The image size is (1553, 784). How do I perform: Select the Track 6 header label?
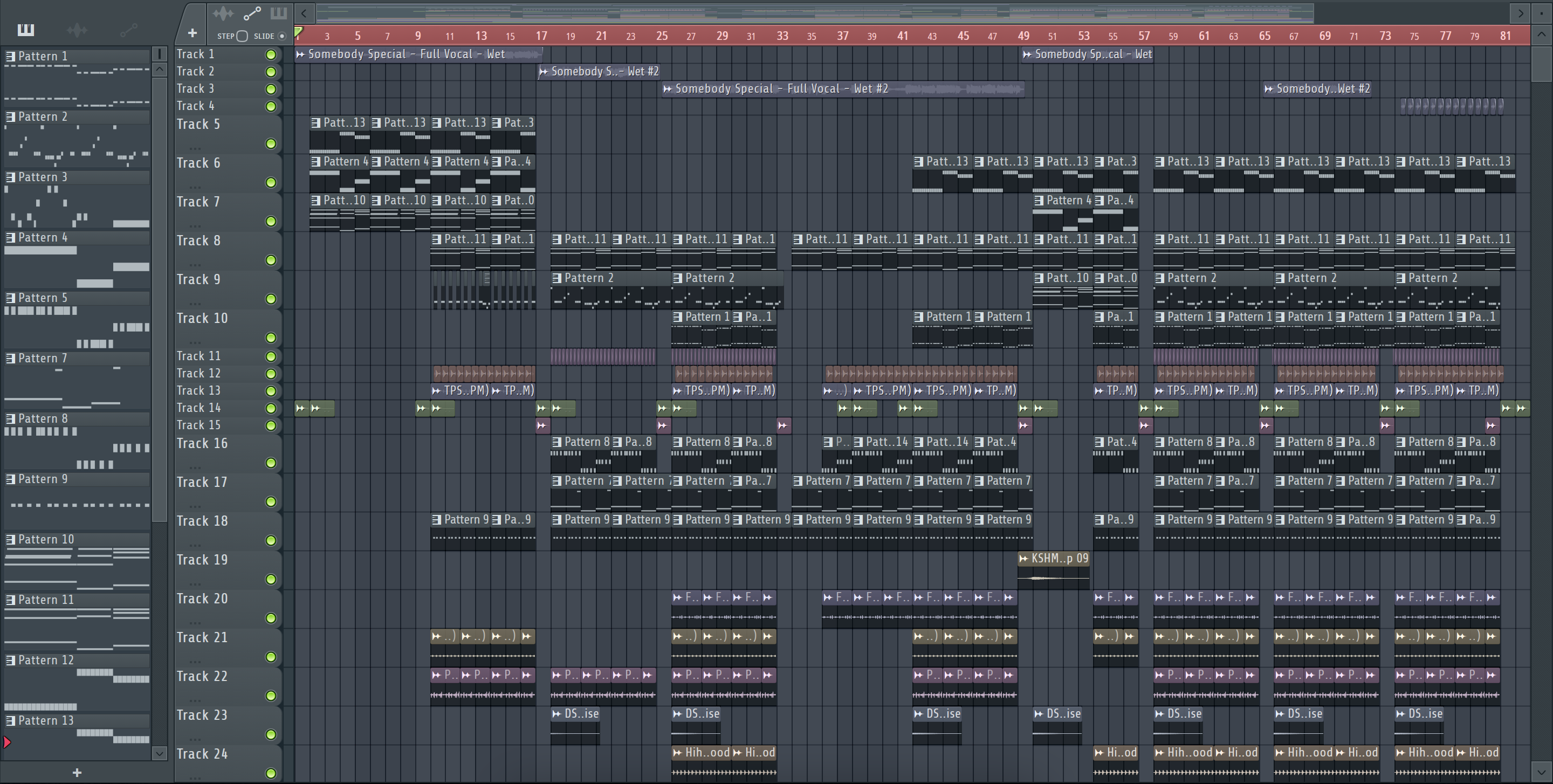coord(198,163)
